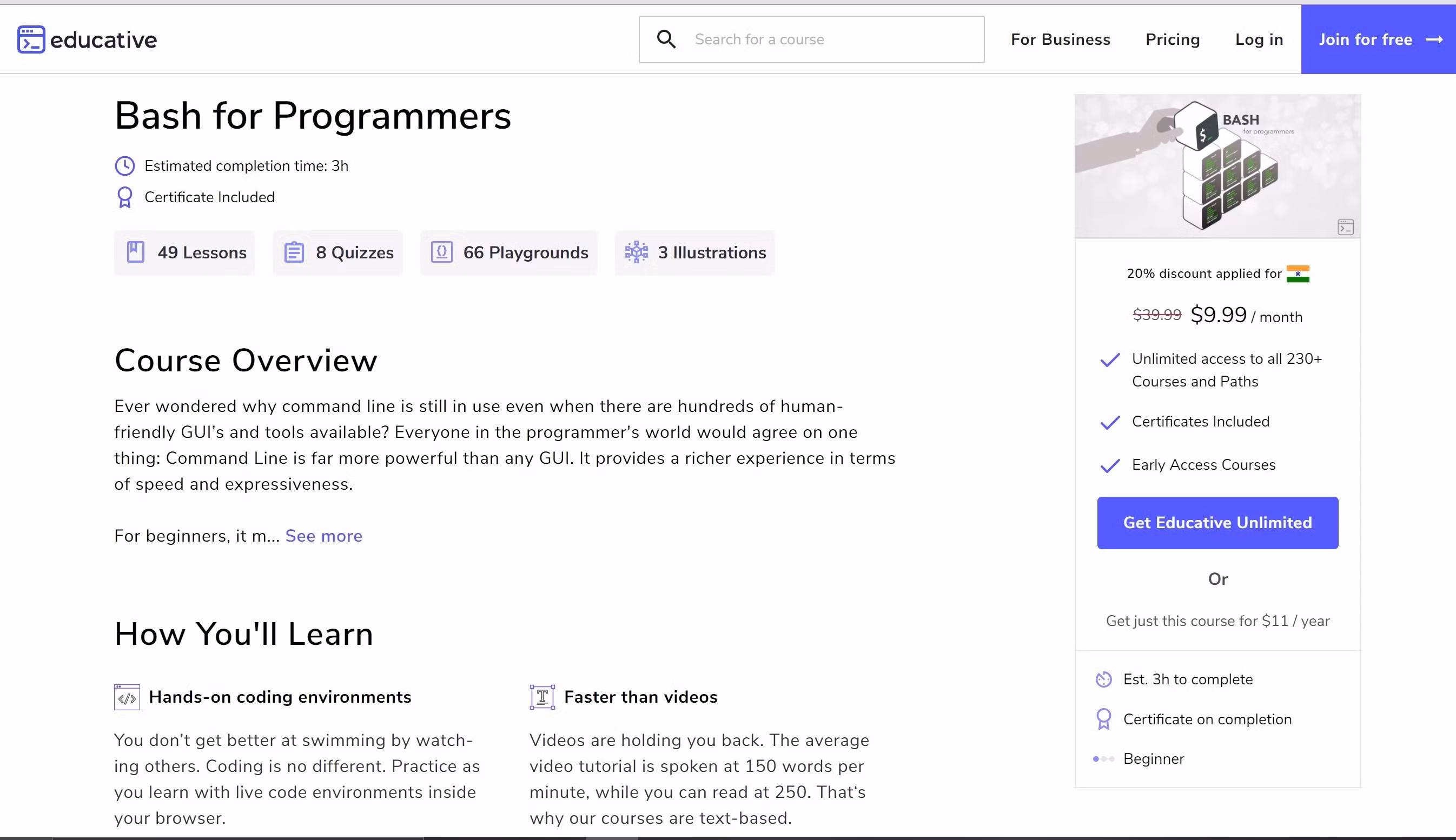This screenshot has height=840, width=1456.
Task: Click the struck-through $39.99 price
Action: (1156, 315)
